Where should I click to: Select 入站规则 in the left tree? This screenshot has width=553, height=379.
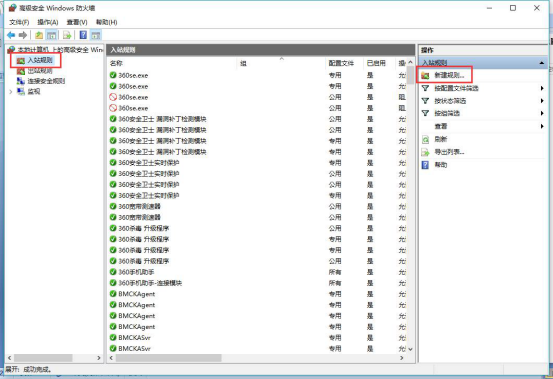tap(40, 60)
